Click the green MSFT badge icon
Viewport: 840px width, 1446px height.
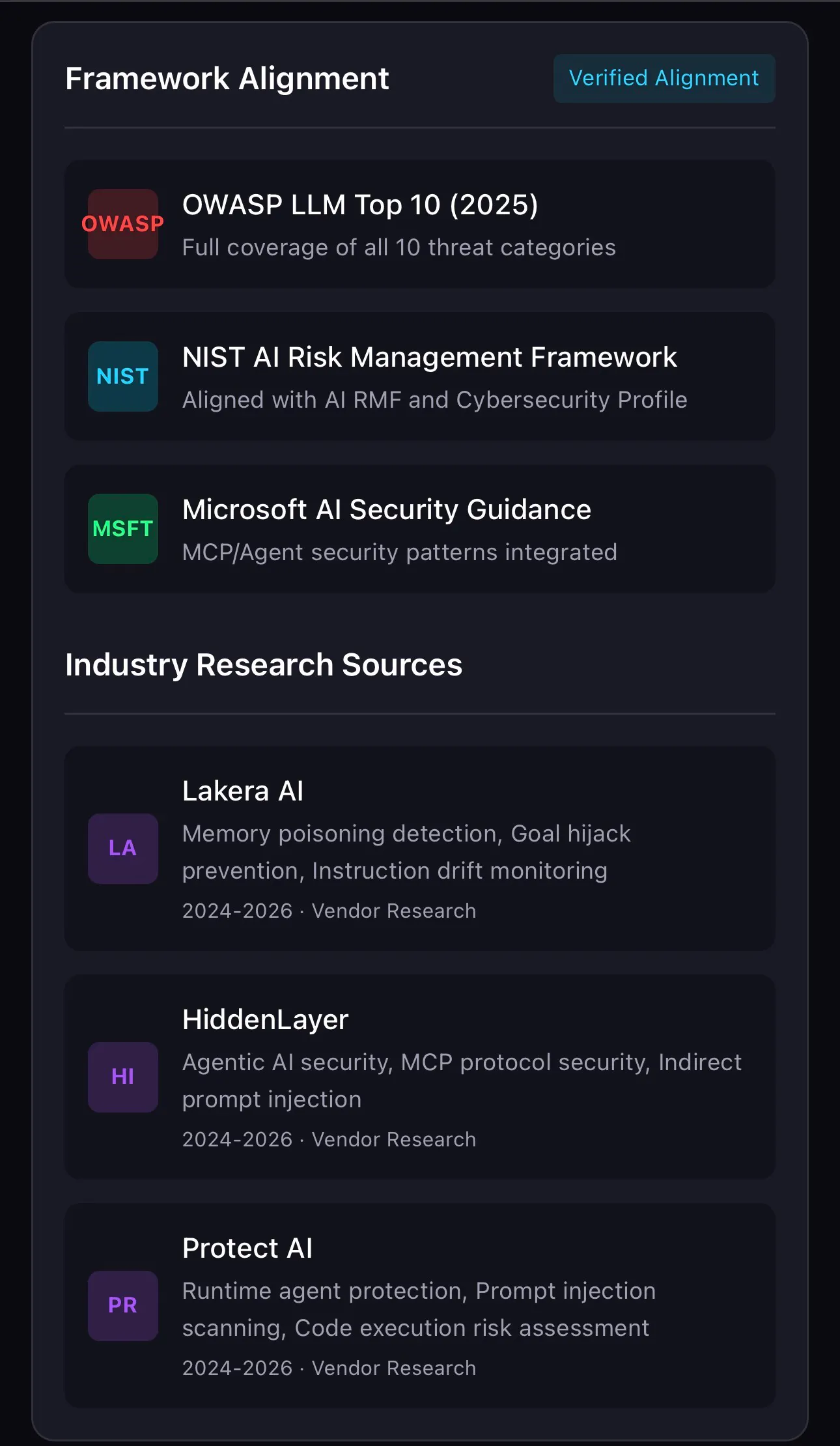coord(123,529)
